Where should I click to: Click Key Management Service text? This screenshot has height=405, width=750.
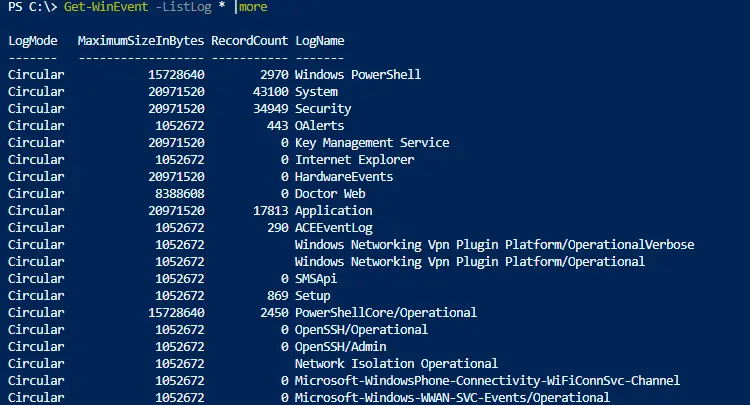[x=372, y=143]
